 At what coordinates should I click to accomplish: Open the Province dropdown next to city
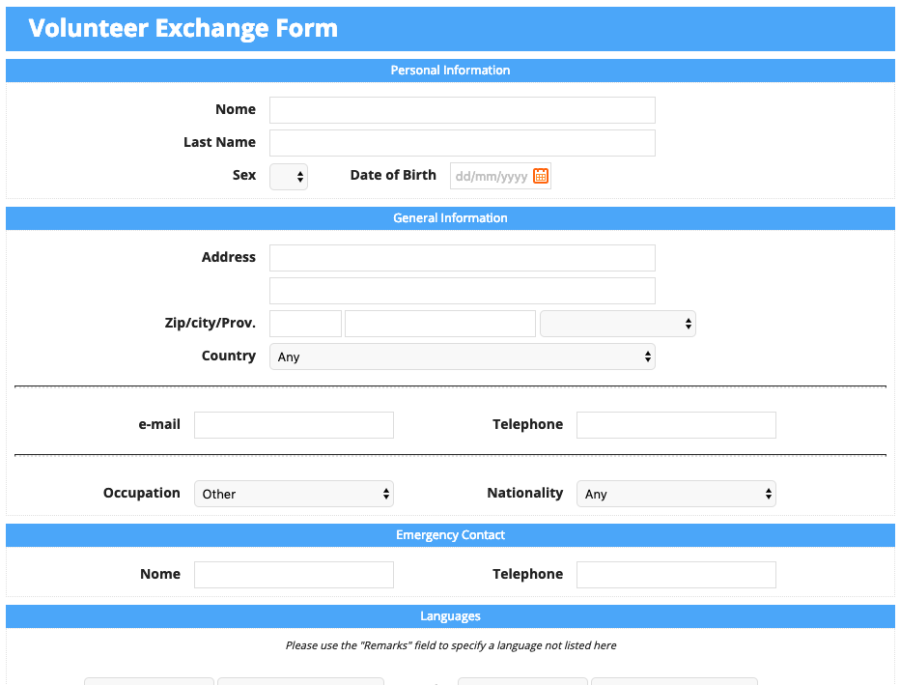pyautogui.click(x=618, y=324)
